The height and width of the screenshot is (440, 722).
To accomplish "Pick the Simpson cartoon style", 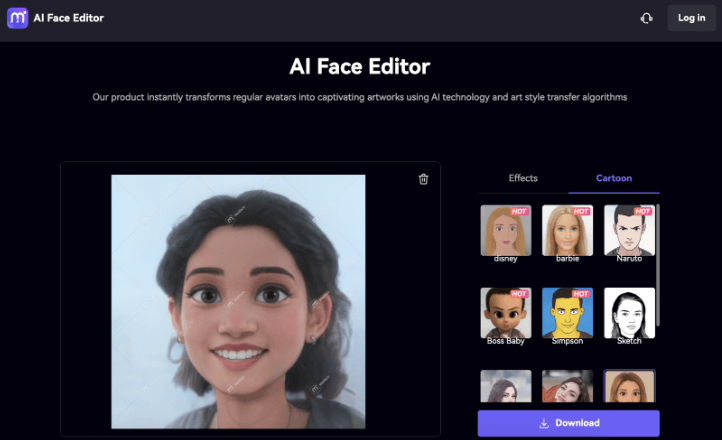I will tap(567, 313).
